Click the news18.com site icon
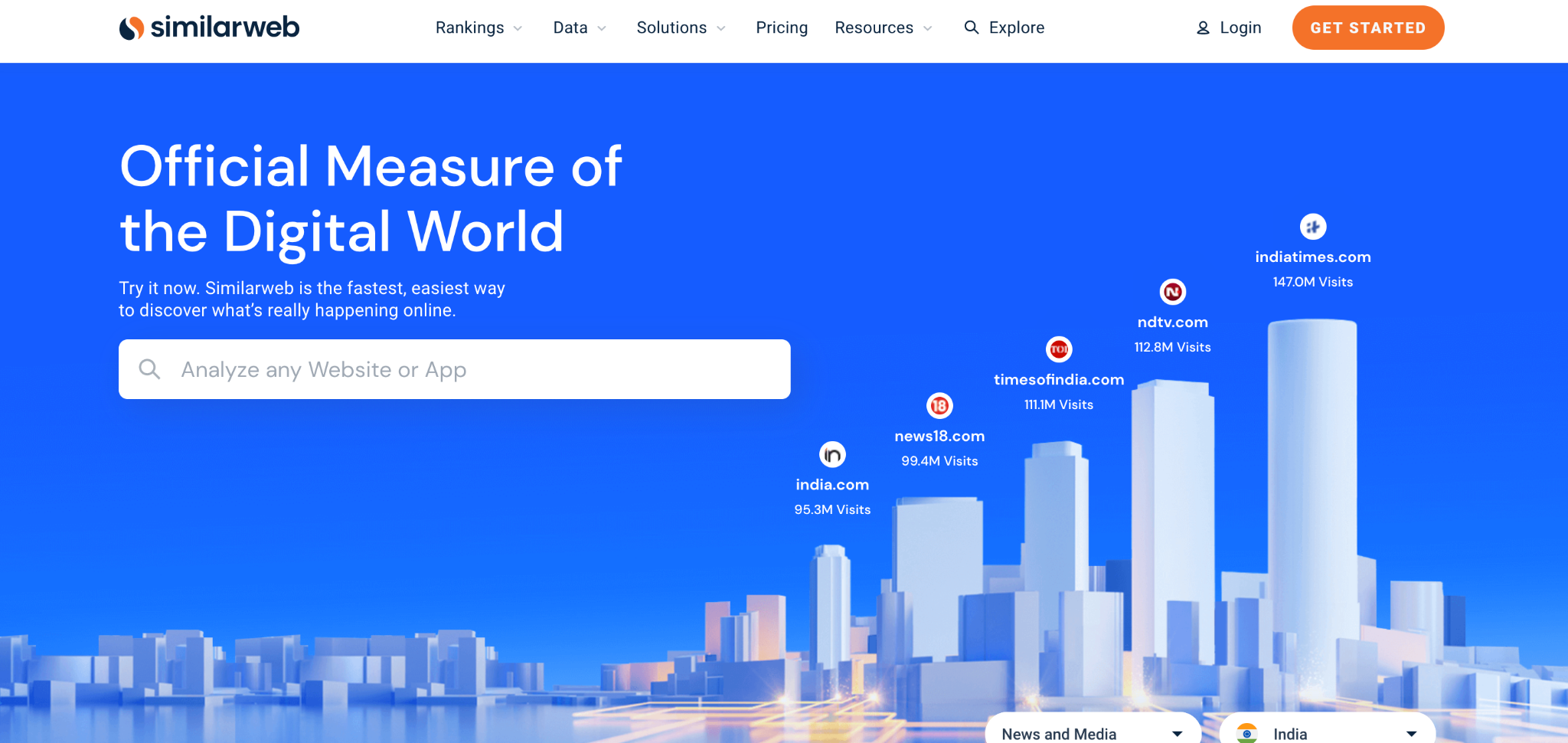This screenshot has width=1568, height=743. [939, 406]
